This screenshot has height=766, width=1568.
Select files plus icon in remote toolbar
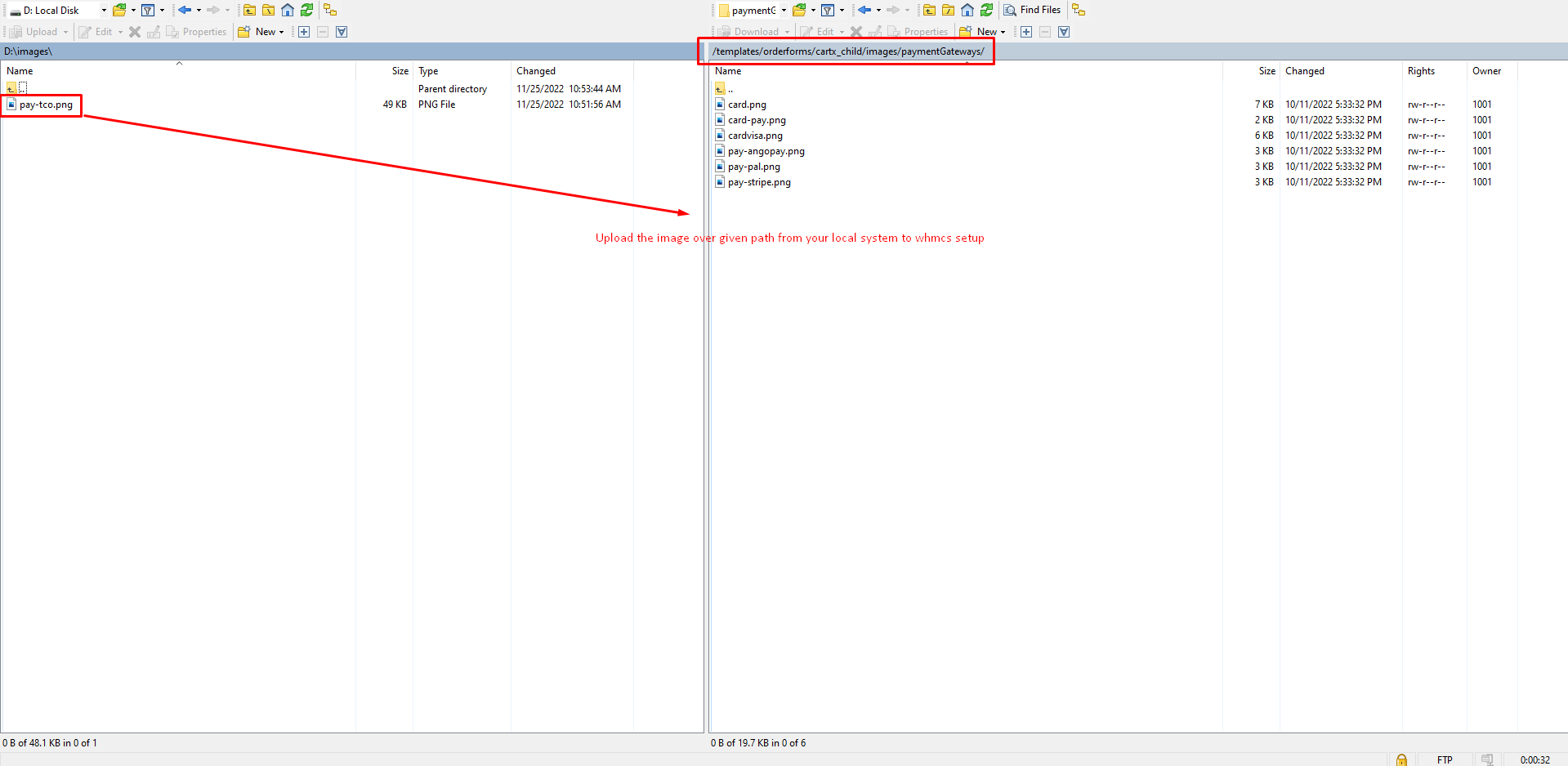(x=1026, y=32)
